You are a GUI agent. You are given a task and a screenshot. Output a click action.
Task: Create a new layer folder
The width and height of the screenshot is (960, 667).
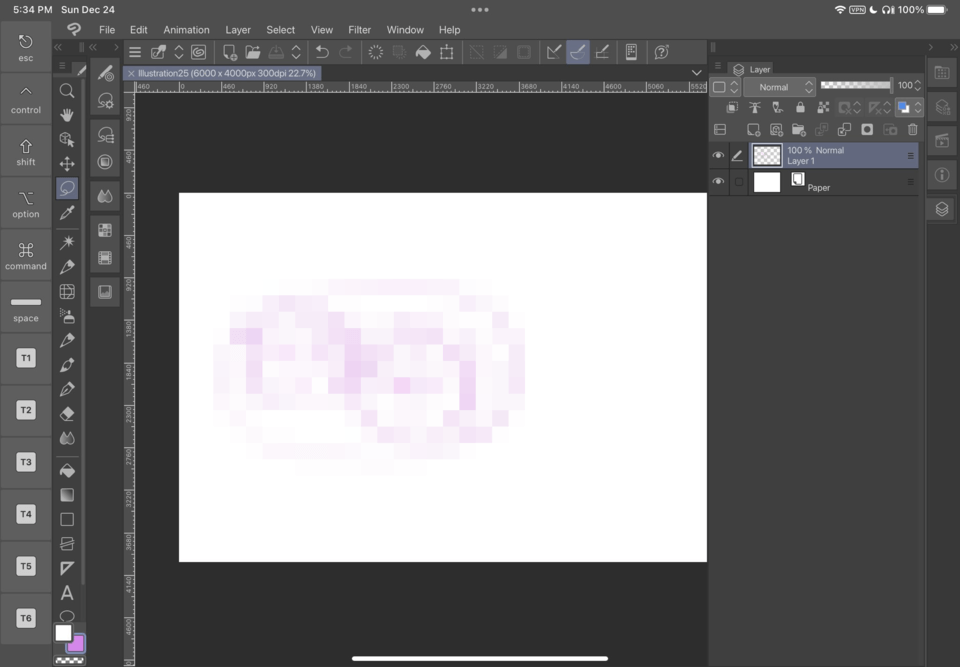pos(797,129)
